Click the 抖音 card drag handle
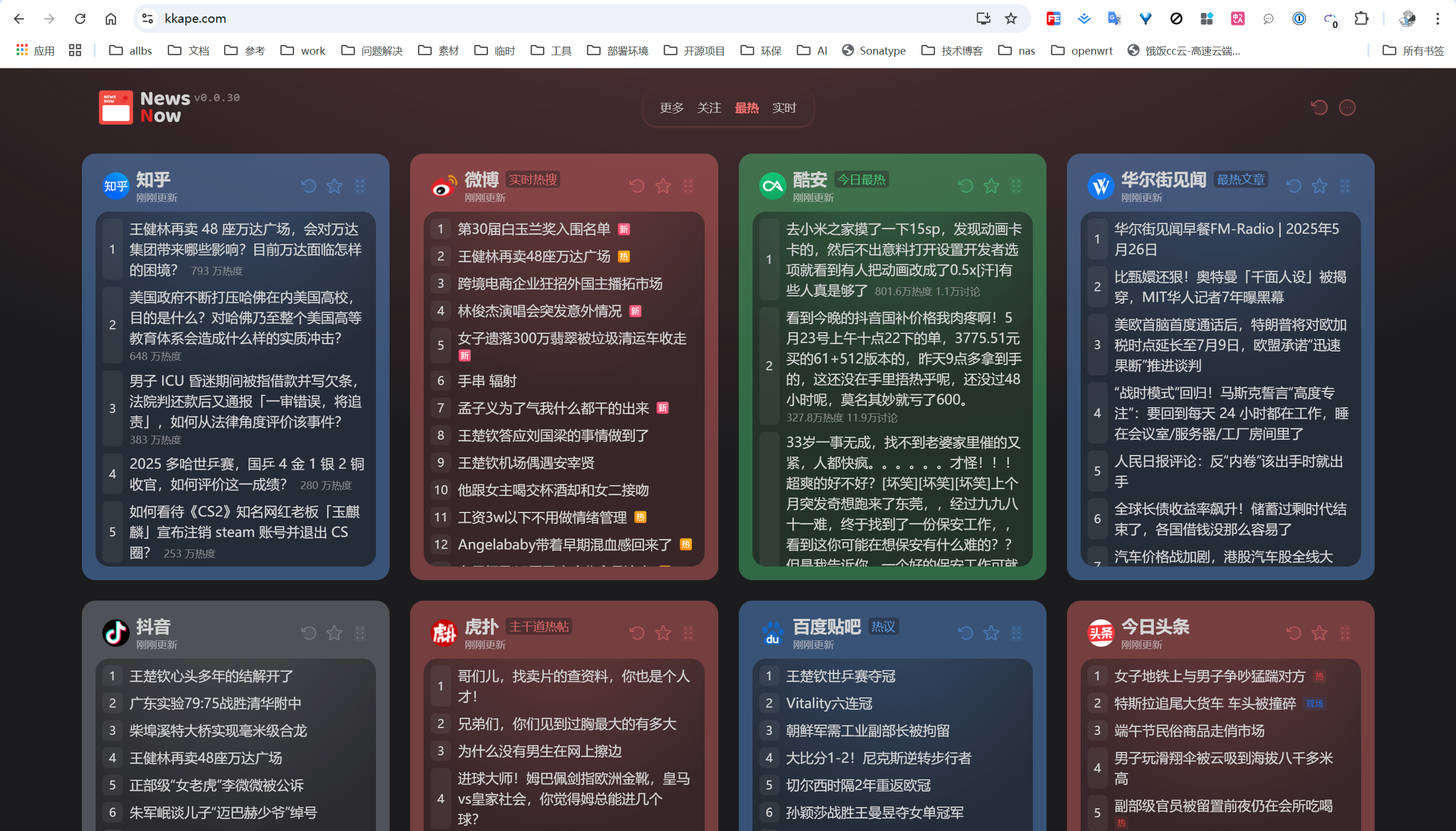The height and width of the screenshot is (831, 1456). click(360, 633)
